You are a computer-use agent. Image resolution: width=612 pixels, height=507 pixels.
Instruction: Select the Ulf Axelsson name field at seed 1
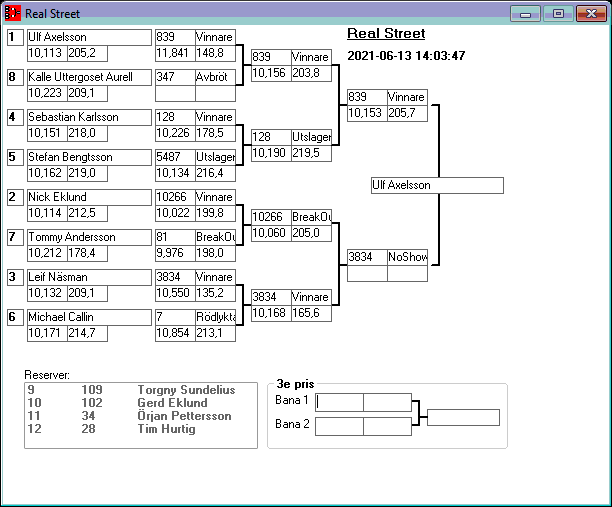pos(88,37)
